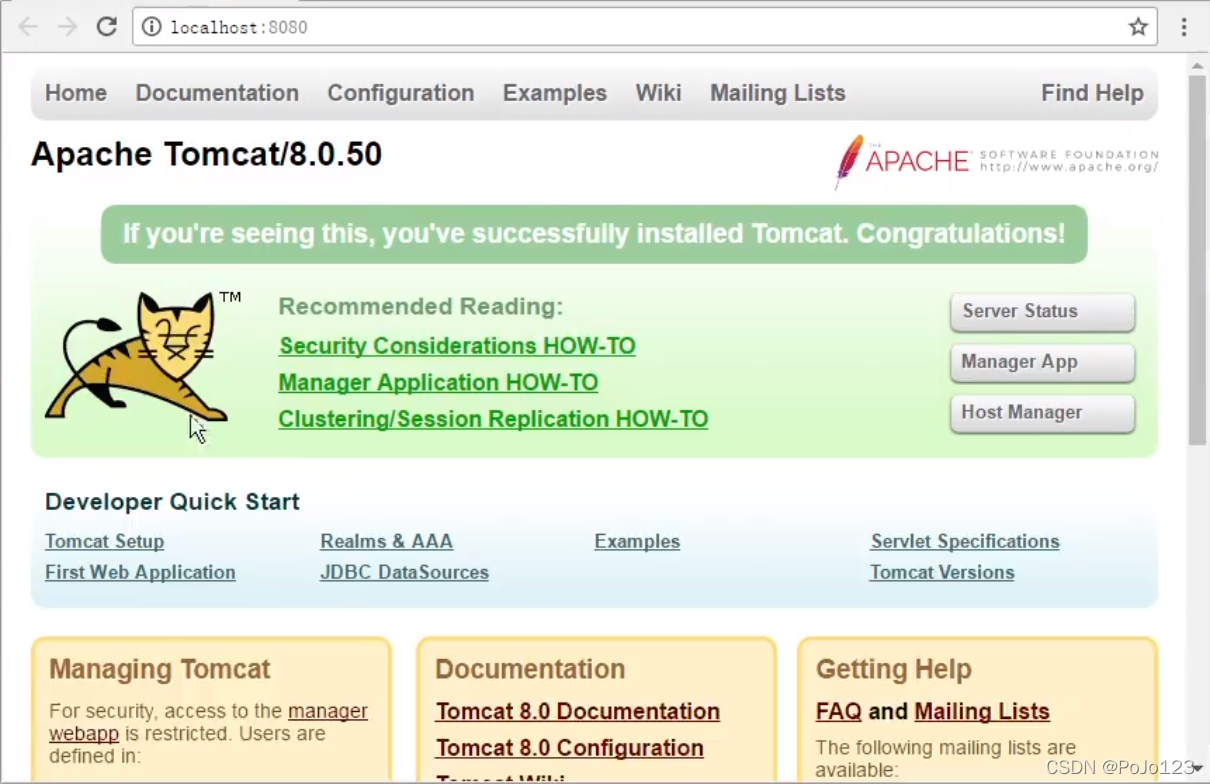Click the Apache Tomcat/8.0.50 heading

tap(207, 155)
